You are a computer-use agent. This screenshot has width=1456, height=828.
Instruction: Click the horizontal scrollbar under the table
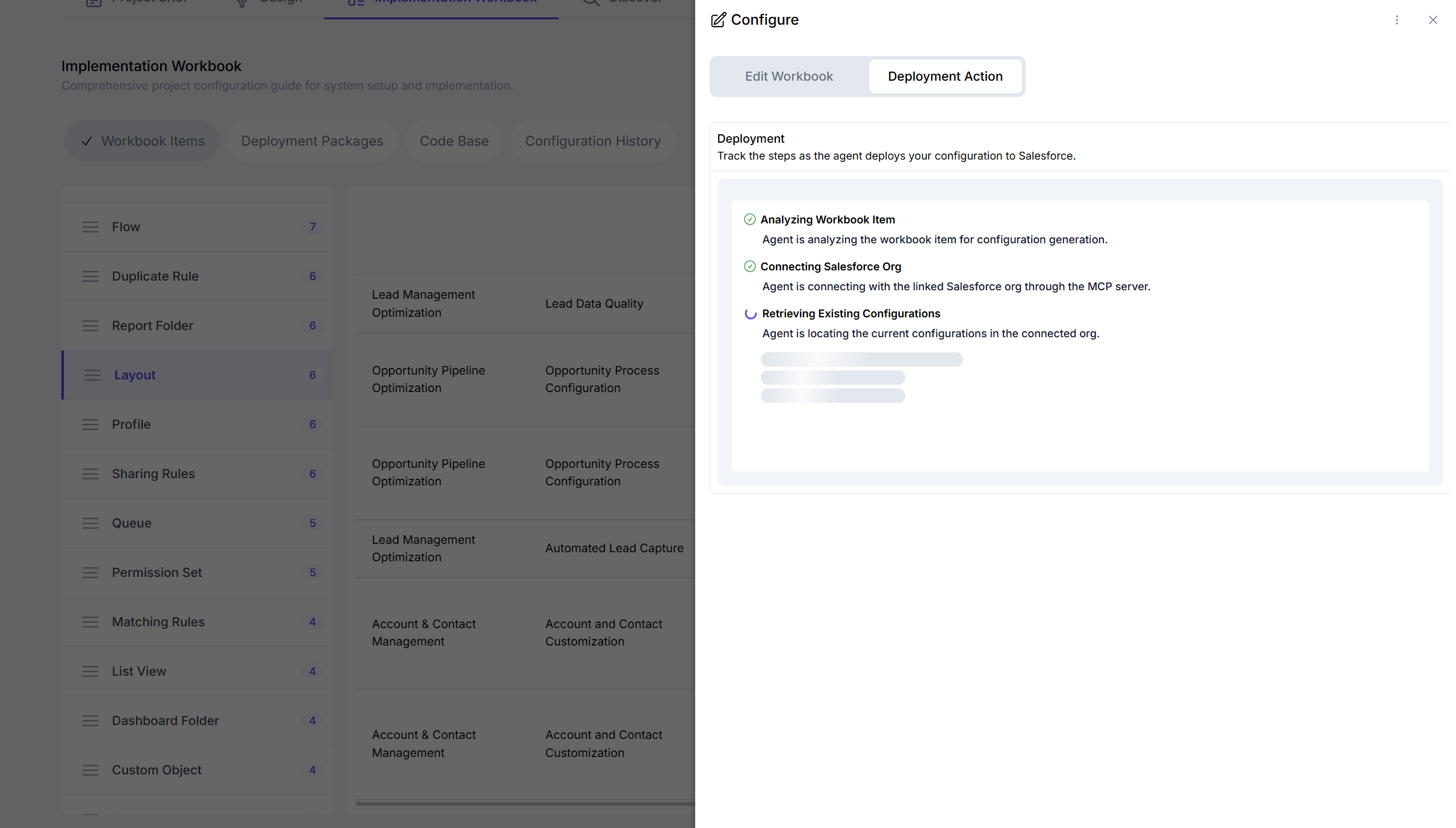525,803
